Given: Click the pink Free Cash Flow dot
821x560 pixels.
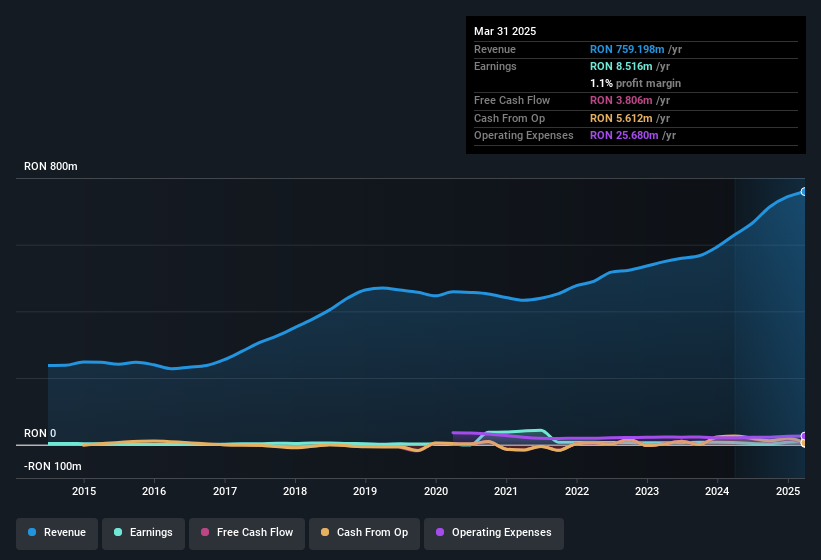Looking at the screenshot, I should coord(205,532).
